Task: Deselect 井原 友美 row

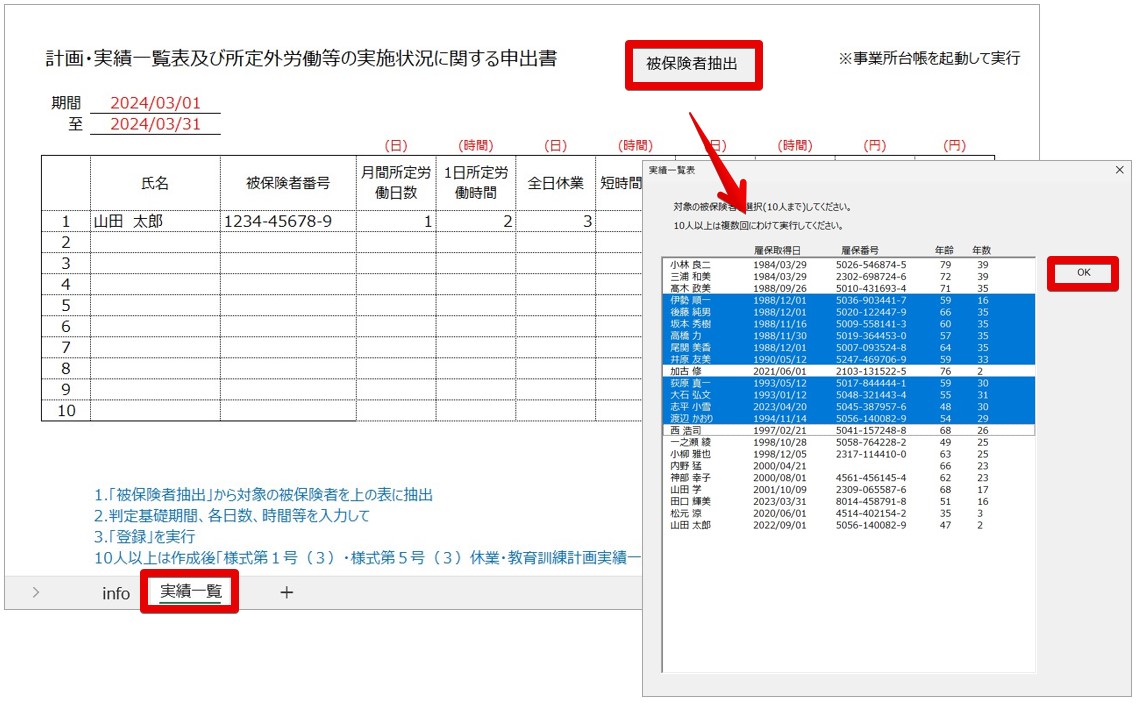Action: [848, 359]
